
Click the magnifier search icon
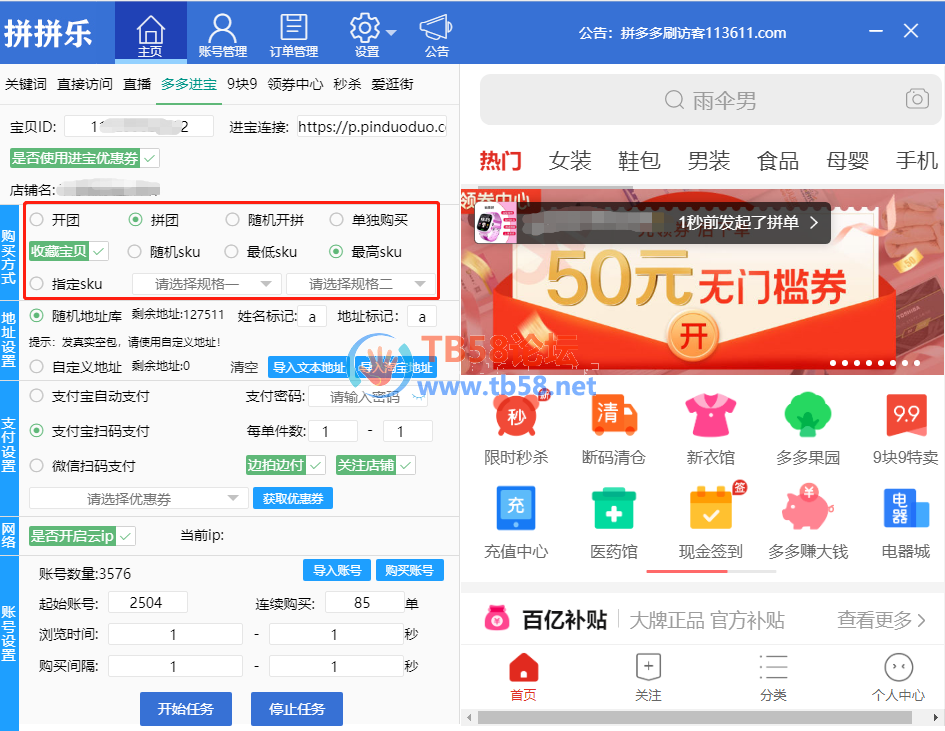674,99
